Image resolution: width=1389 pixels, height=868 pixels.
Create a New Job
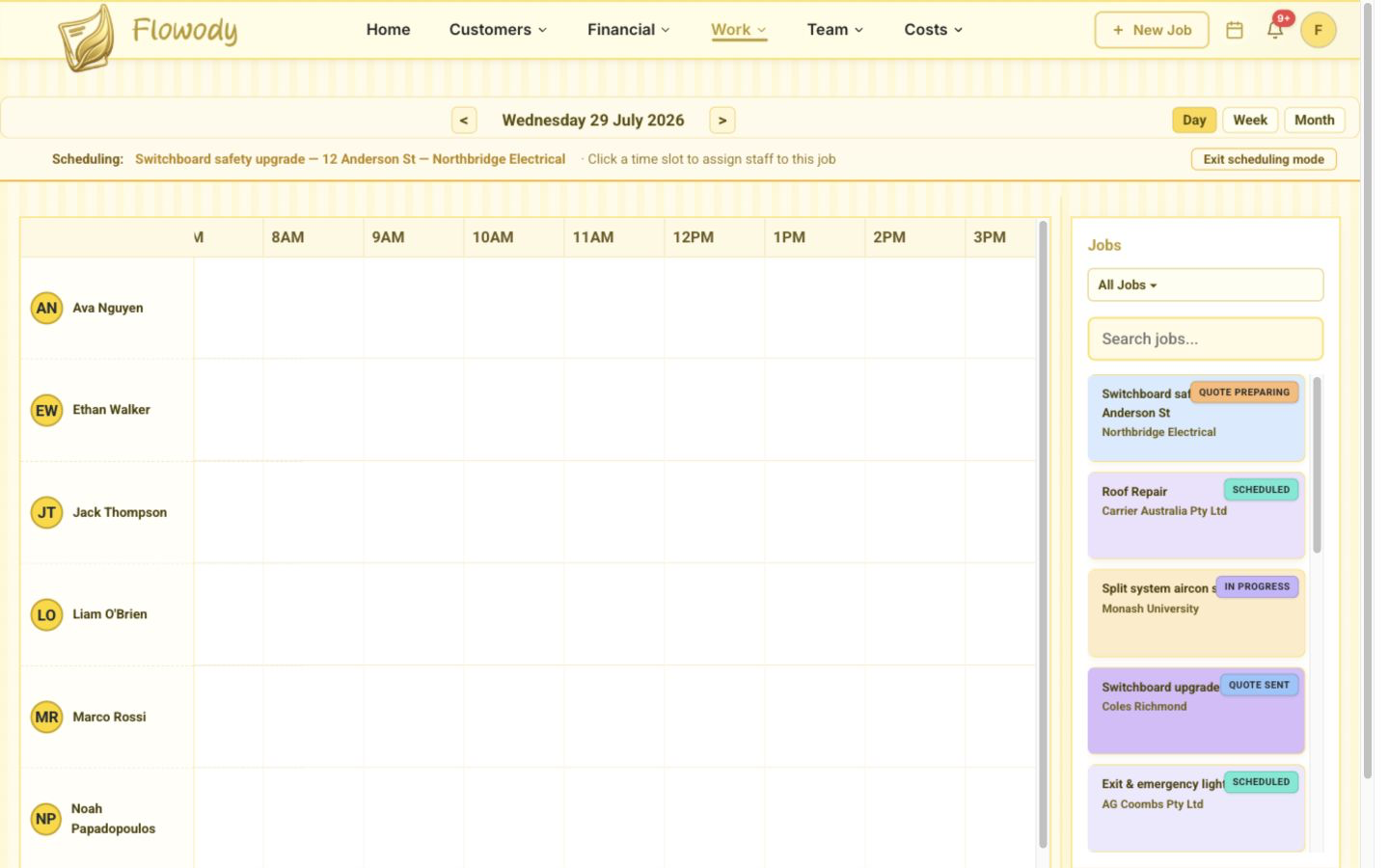click(x=1152, y=30)
